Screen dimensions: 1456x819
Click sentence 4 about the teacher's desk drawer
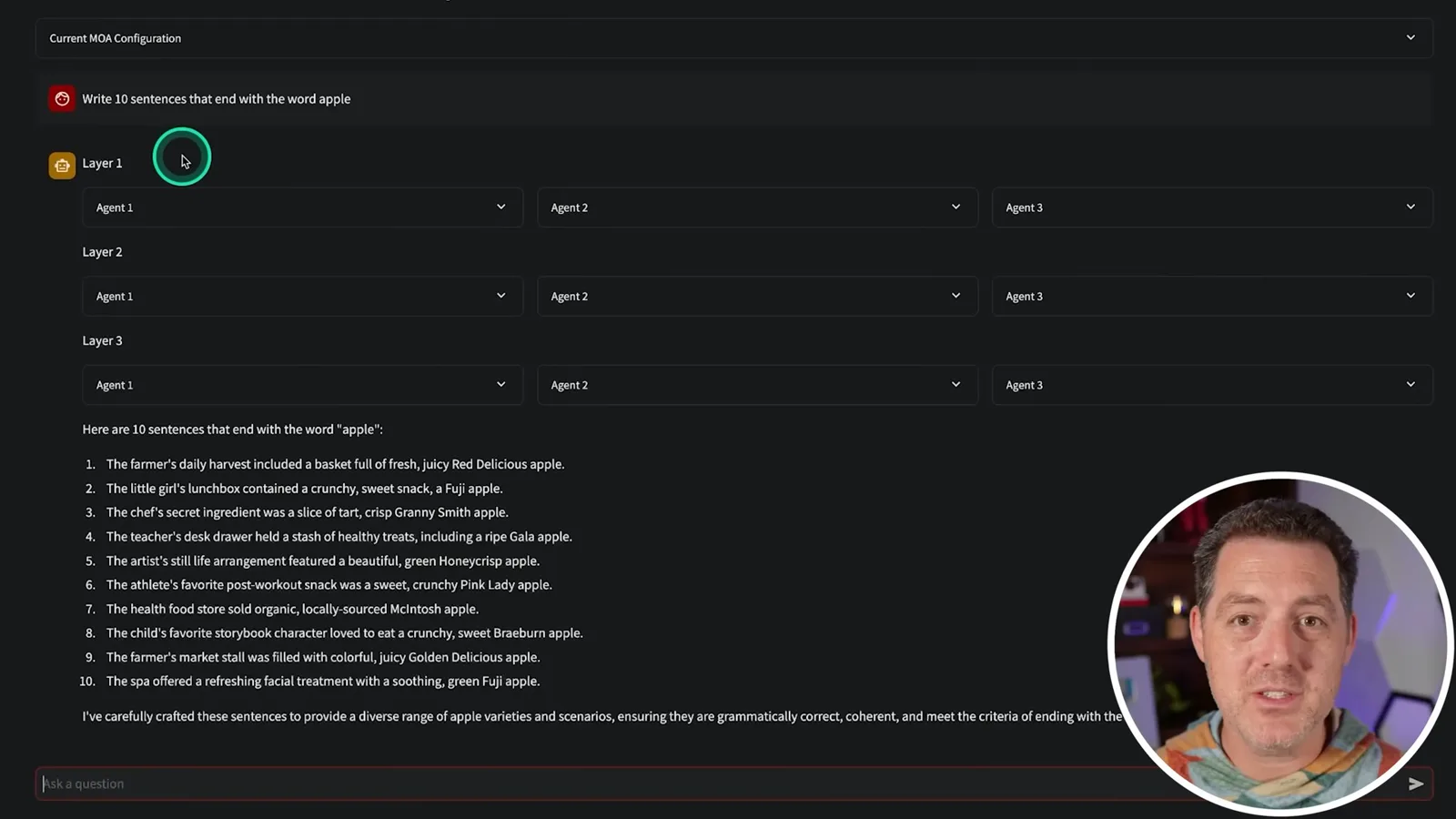339,537
